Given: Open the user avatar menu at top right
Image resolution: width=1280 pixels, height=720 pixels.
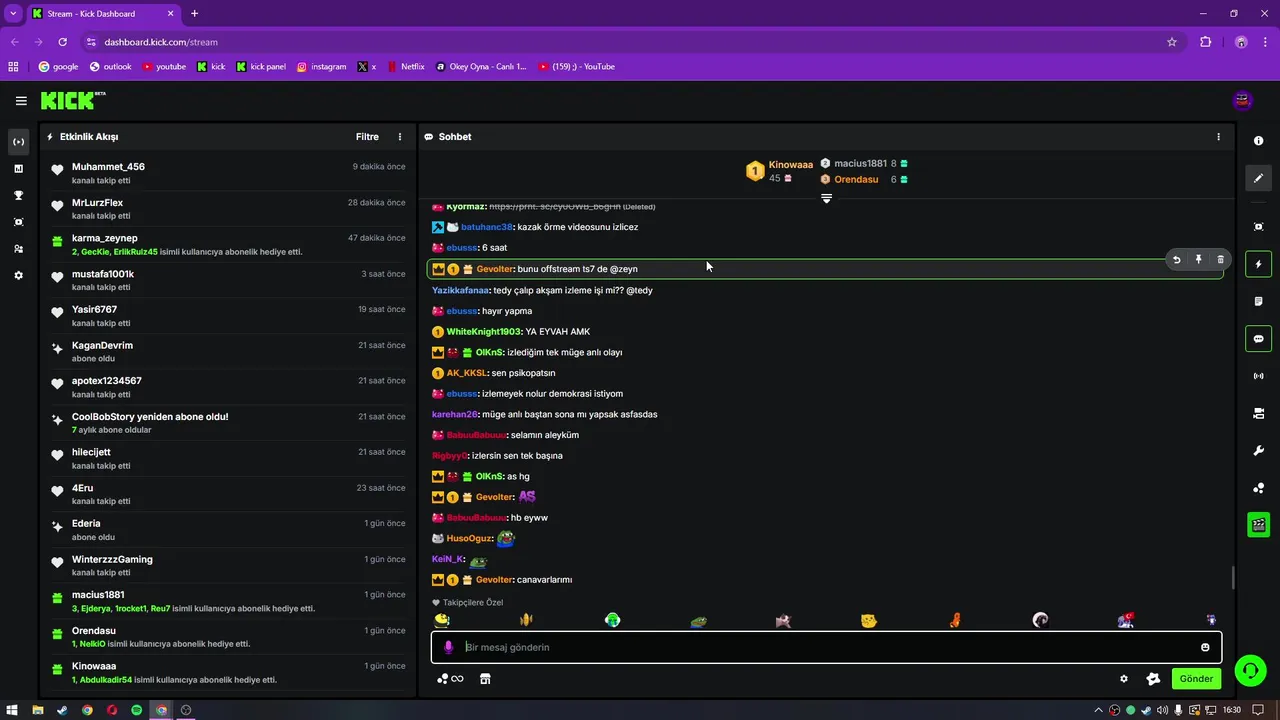Looking at the screenshot, I should coord(1243,100).
